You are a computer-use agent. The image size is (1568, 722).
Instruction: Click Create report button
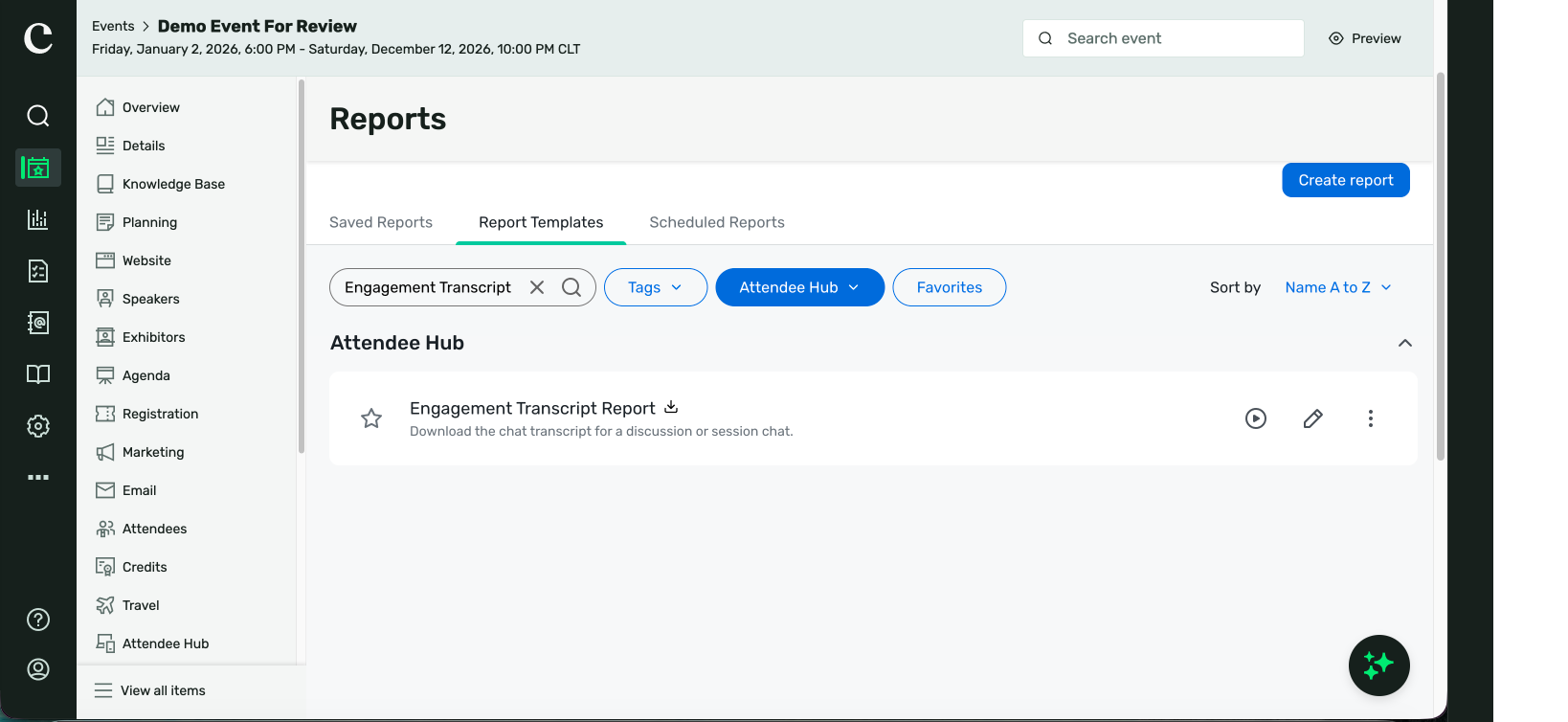click(1346, 180)
